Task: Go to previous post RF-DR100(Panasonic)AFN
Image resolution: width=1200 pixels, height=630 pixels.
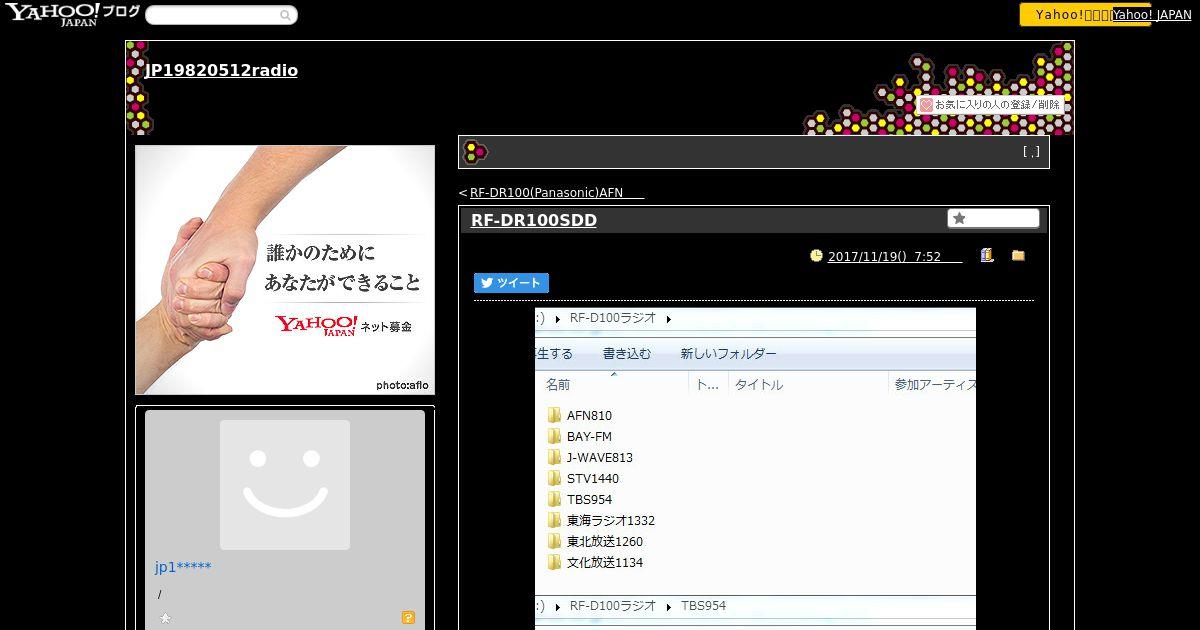Action: pos(556,193)
